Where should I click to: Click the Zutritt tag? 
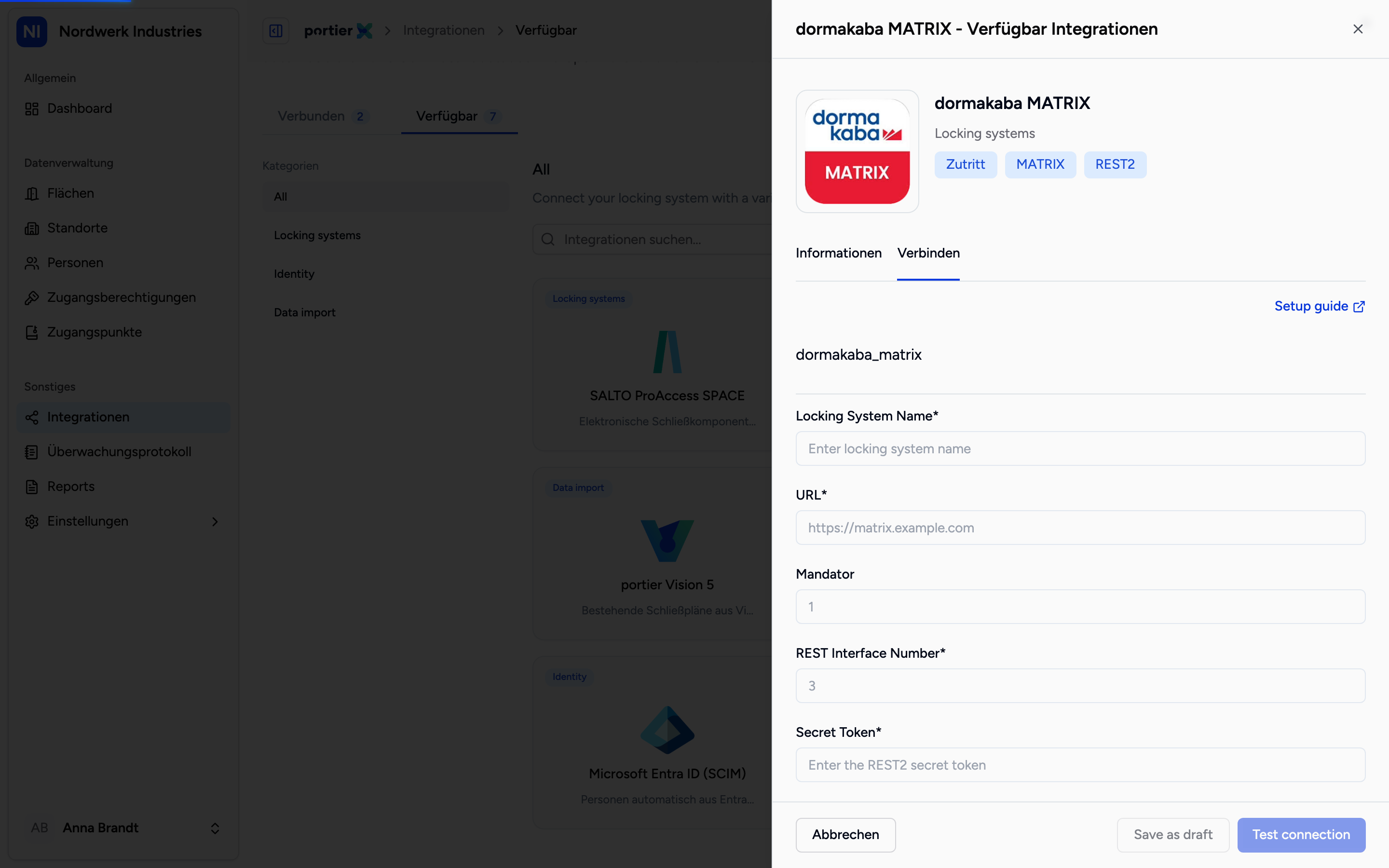966,165
